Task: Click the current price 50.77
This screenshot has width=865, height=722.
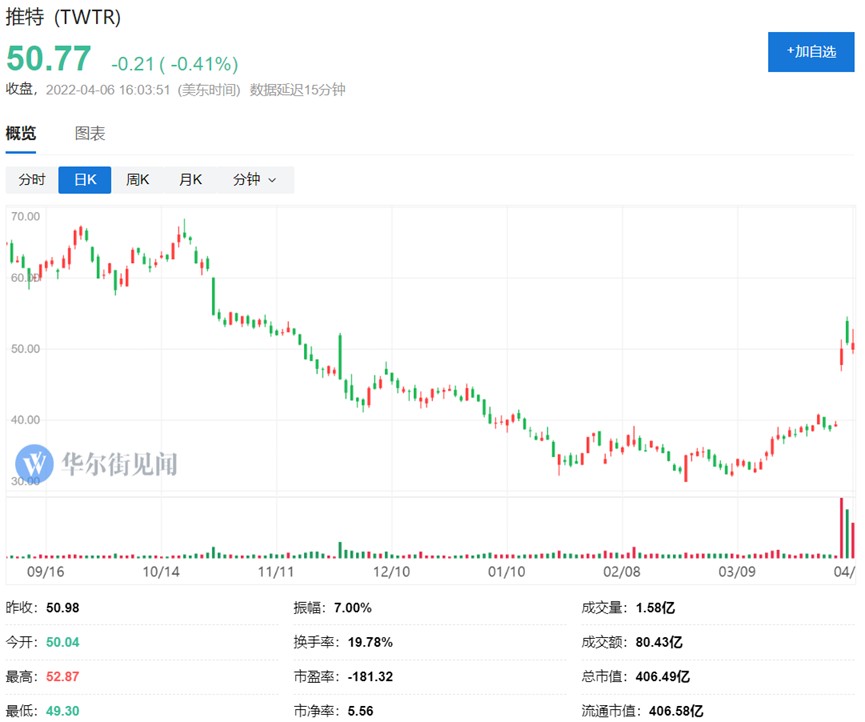Action: [49, 59]
